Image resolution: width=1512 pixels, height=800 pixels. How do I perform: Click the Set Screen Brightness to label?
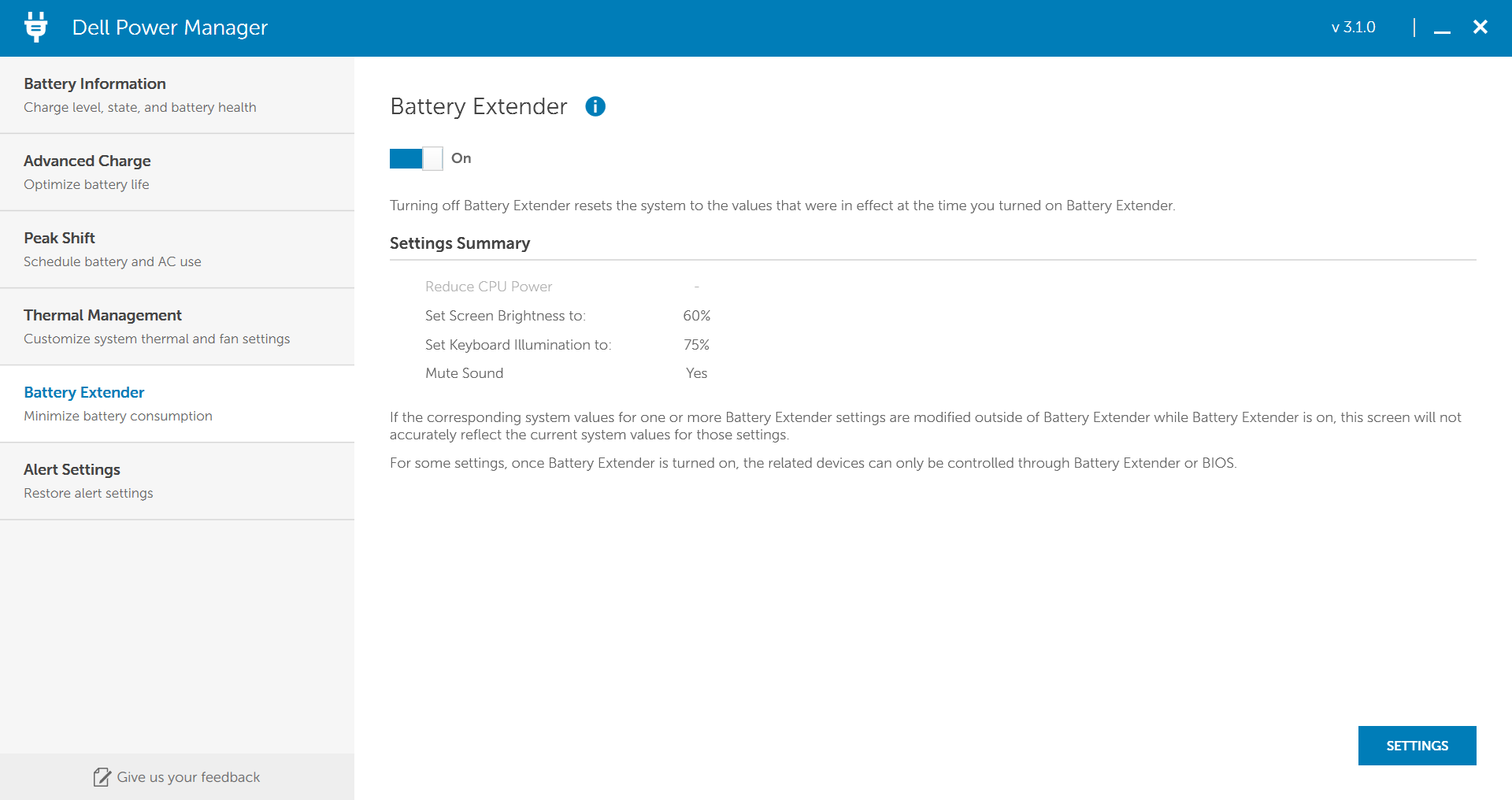506,316
